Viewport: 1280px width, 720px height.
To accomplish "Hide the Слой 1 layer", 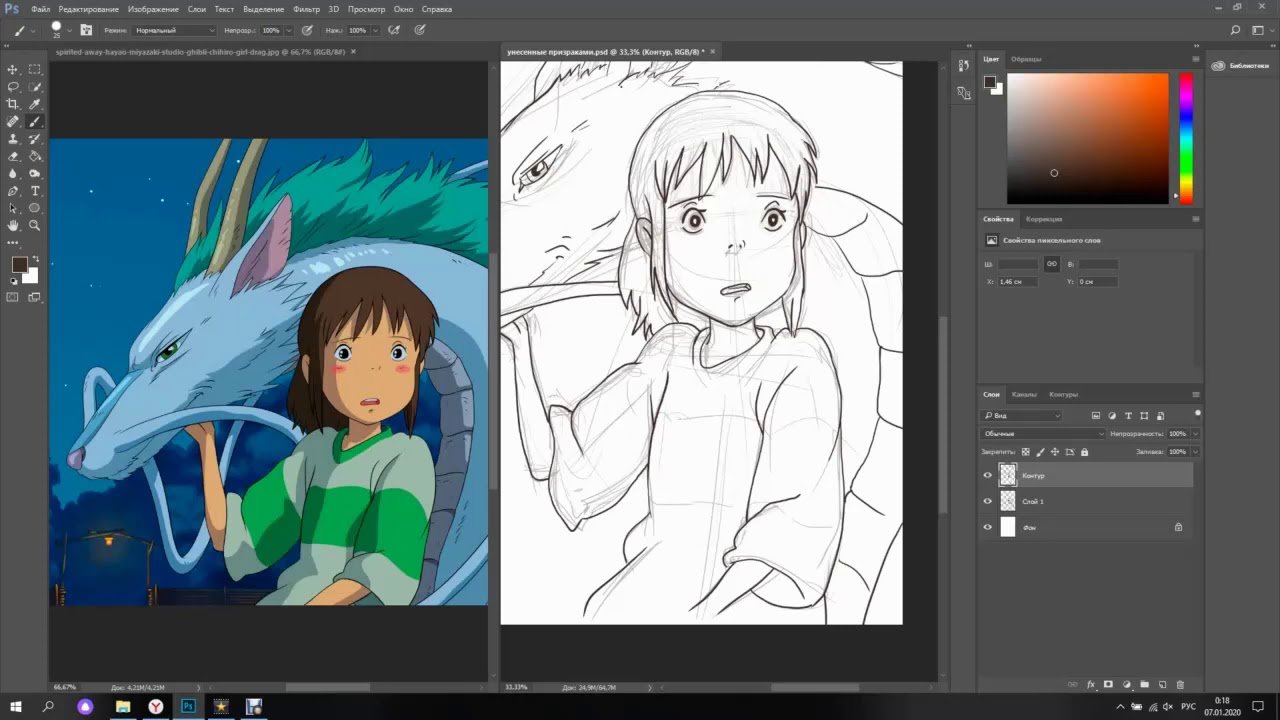I will tap(988, 501).
